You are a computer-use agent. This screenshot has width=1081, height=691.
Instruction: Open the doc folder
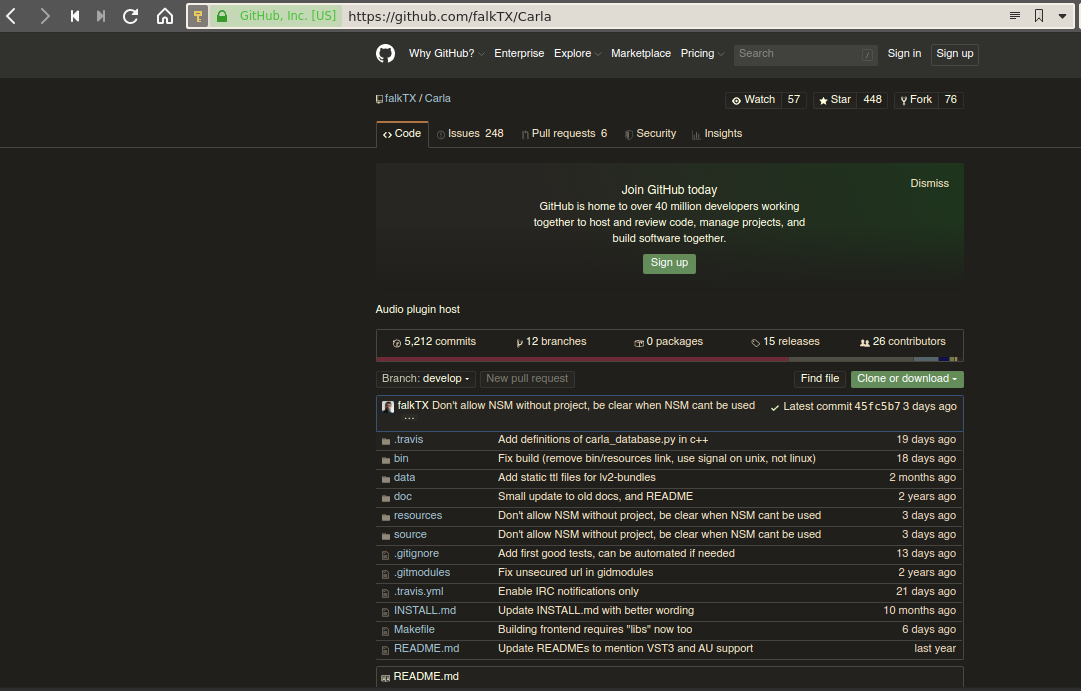pyautogui.click(x=403, y=497)
